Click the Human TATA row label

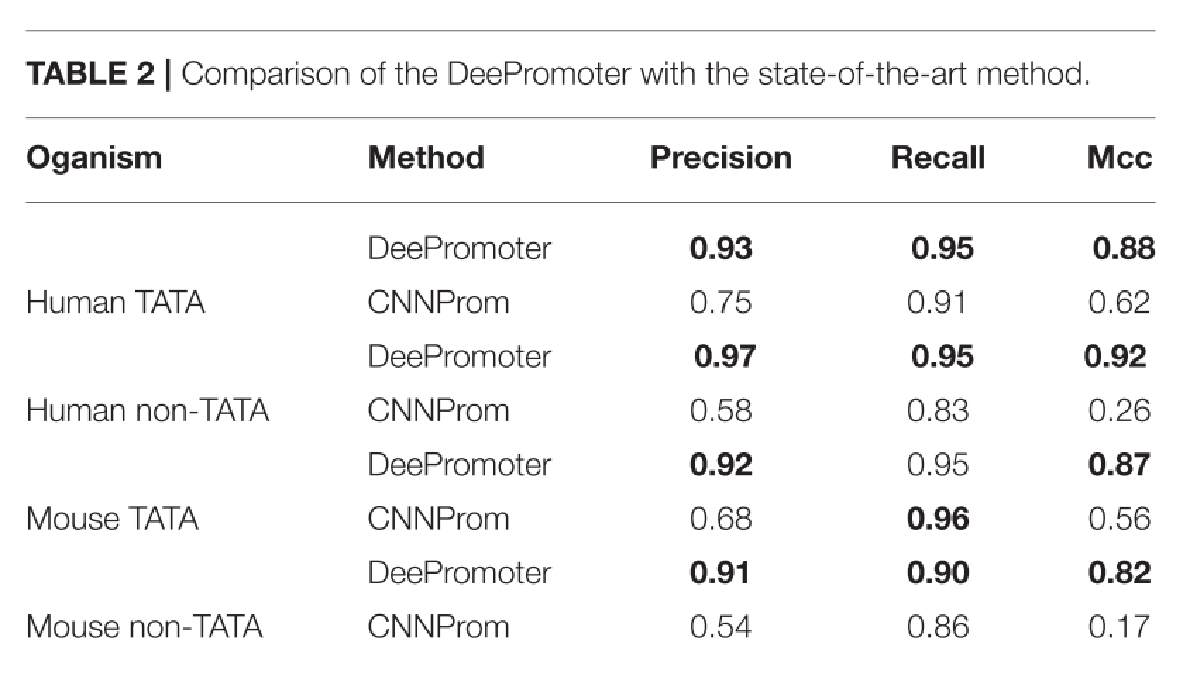pyautogui.click(x=115, y=303)
